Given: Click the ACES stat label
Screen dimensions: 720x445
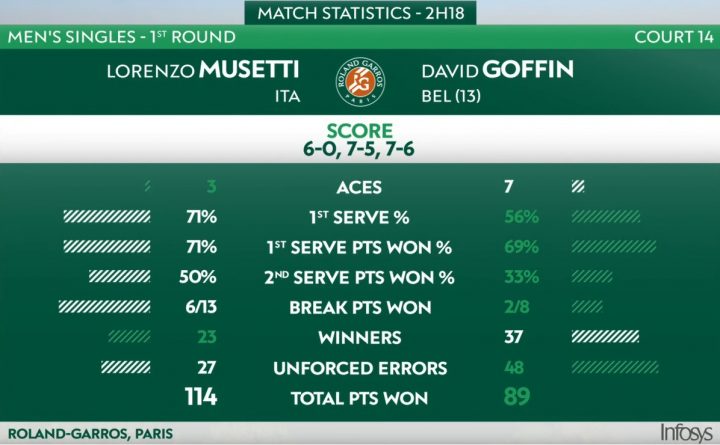Looking at the screenshot, I should point(359,187).
